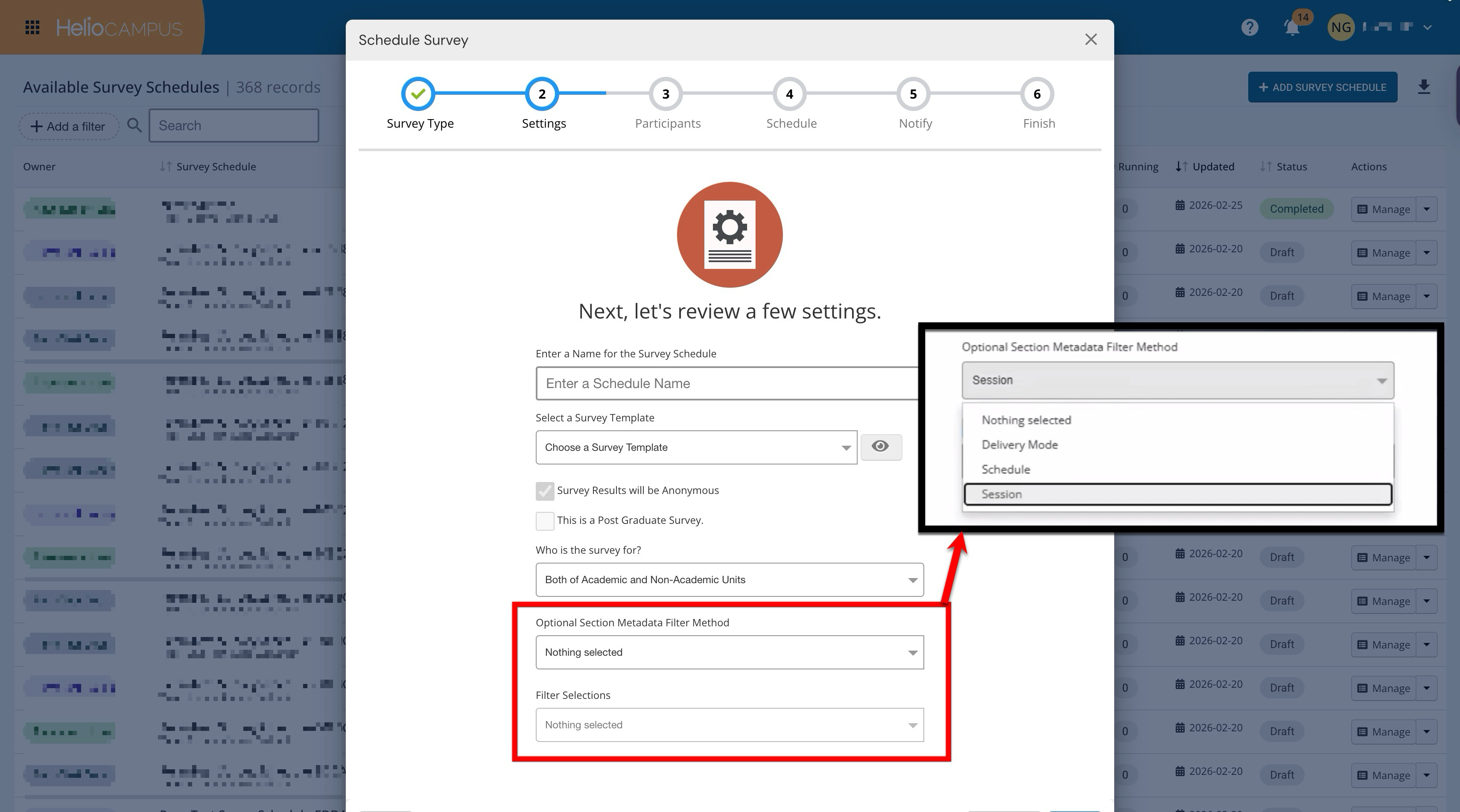The image size is (1460, 812).
Task: Open Choose a Survey Template dropdown
Action: coord(695,448)
